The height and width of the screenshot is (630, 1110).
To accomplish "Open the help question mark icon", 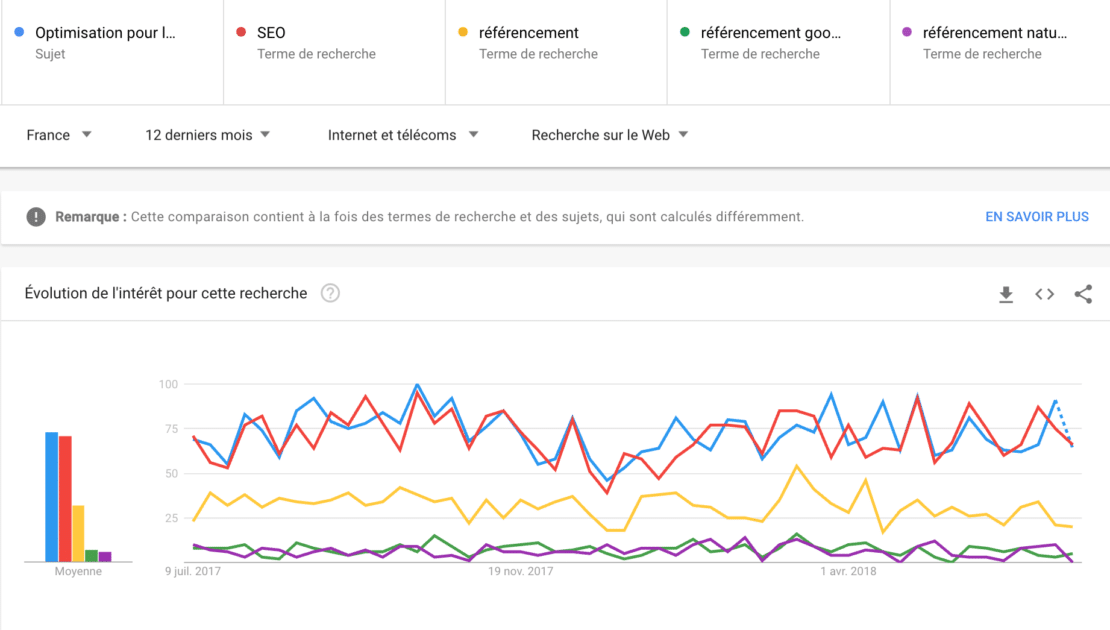I will coord(330,293).
